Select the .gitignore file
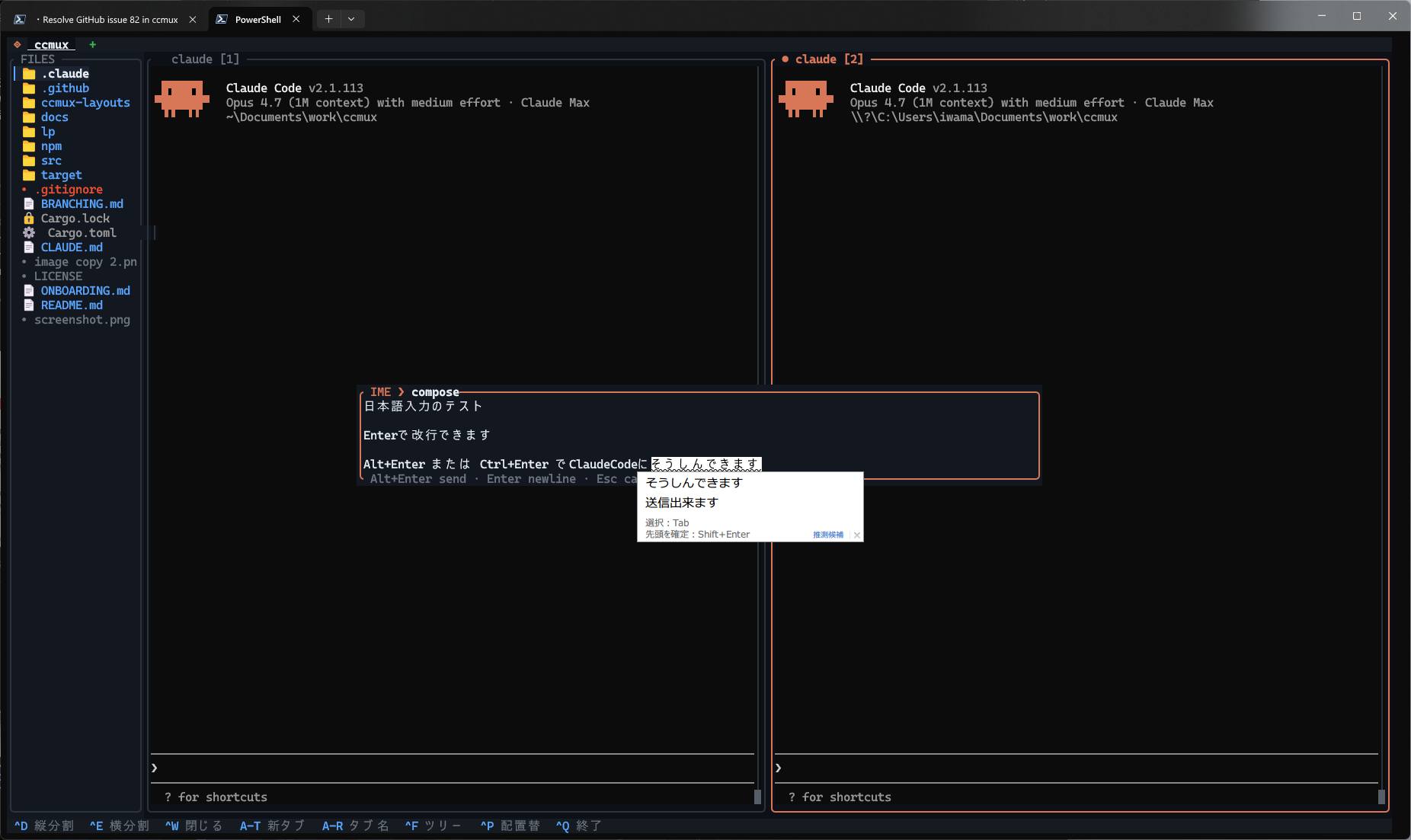This screenshot has width=1411, height=840. click(x=71, y=190)
